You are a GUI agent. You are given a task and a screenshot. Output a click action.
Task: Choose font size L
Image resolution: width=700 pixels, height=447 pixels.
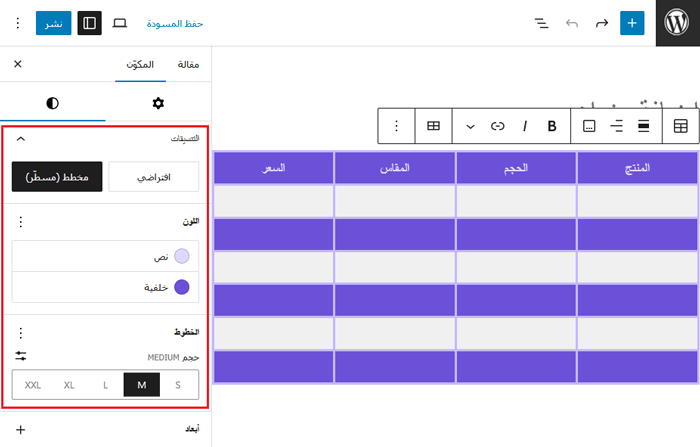pos(105,385)
